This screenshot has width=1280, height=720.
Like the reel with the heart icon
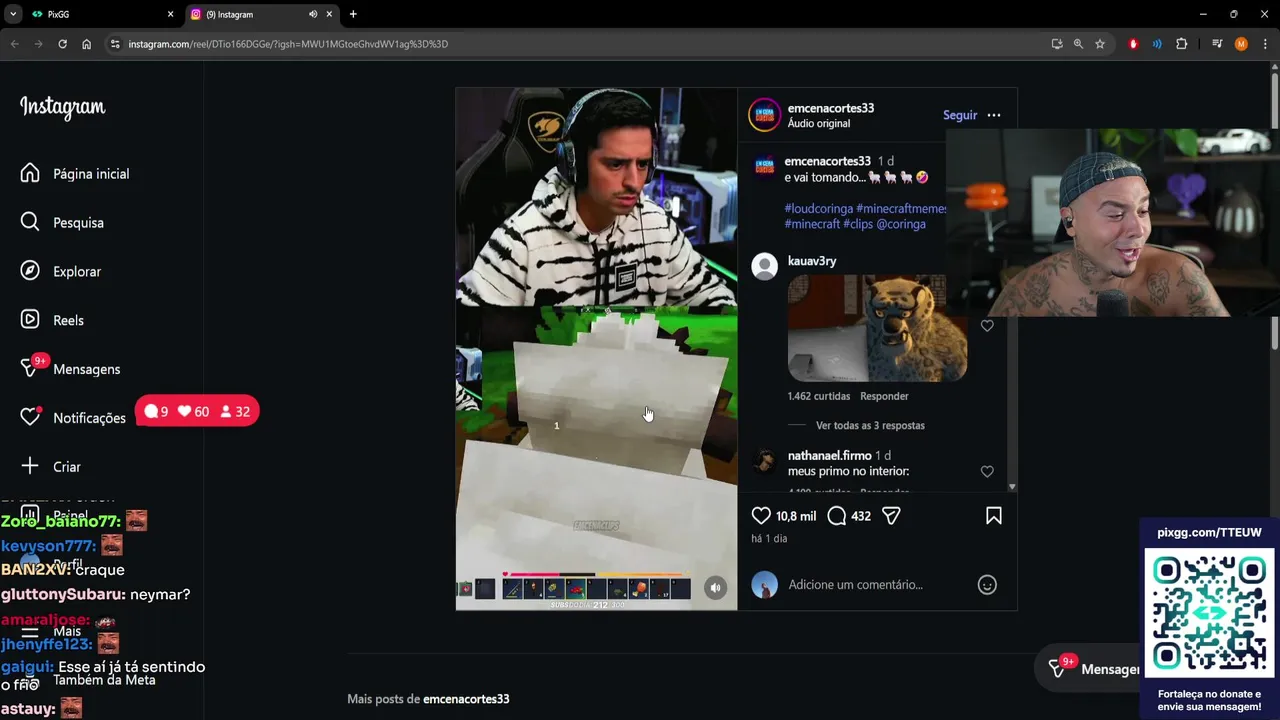tap(761, 516)
